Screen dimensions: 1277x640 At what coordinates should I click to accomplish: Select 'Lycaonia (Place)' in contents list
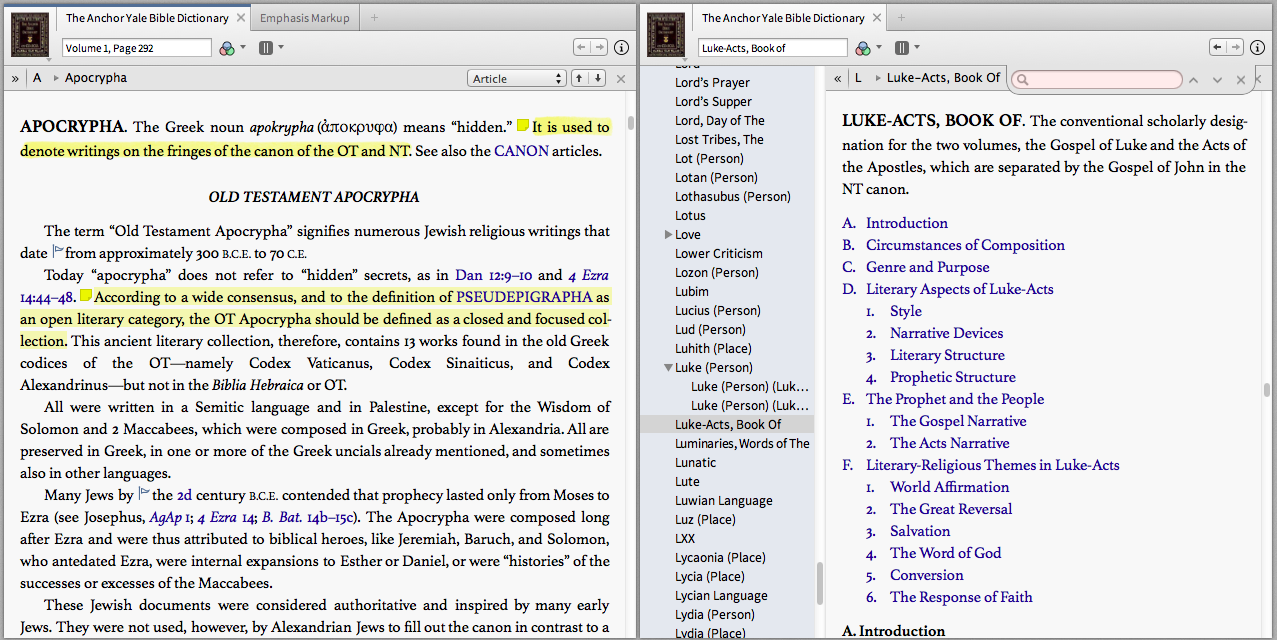click(x=718, y=558)
